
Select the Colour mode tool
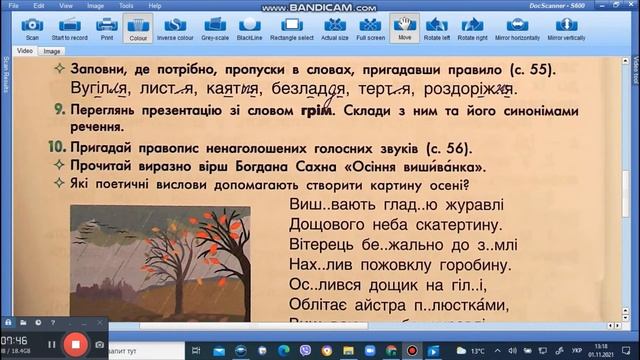click(x=138, y=29)
